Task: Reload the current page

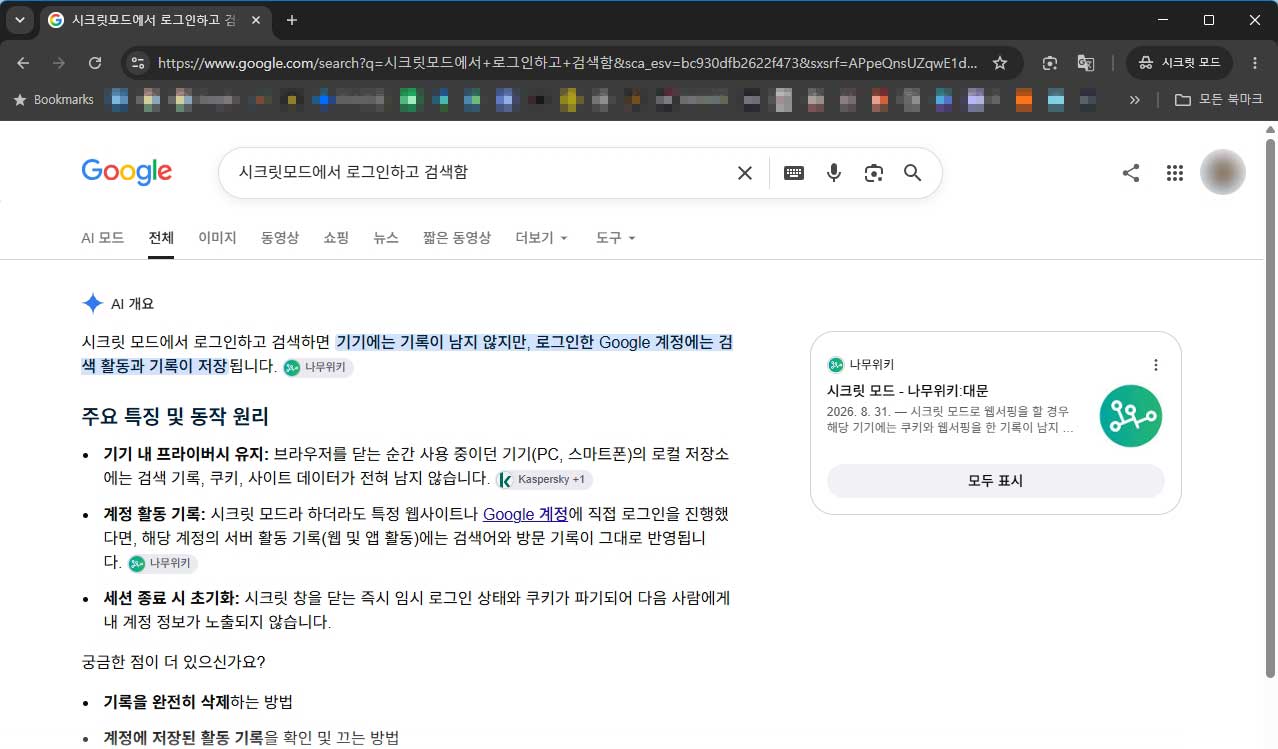Action: coord(95,63)
